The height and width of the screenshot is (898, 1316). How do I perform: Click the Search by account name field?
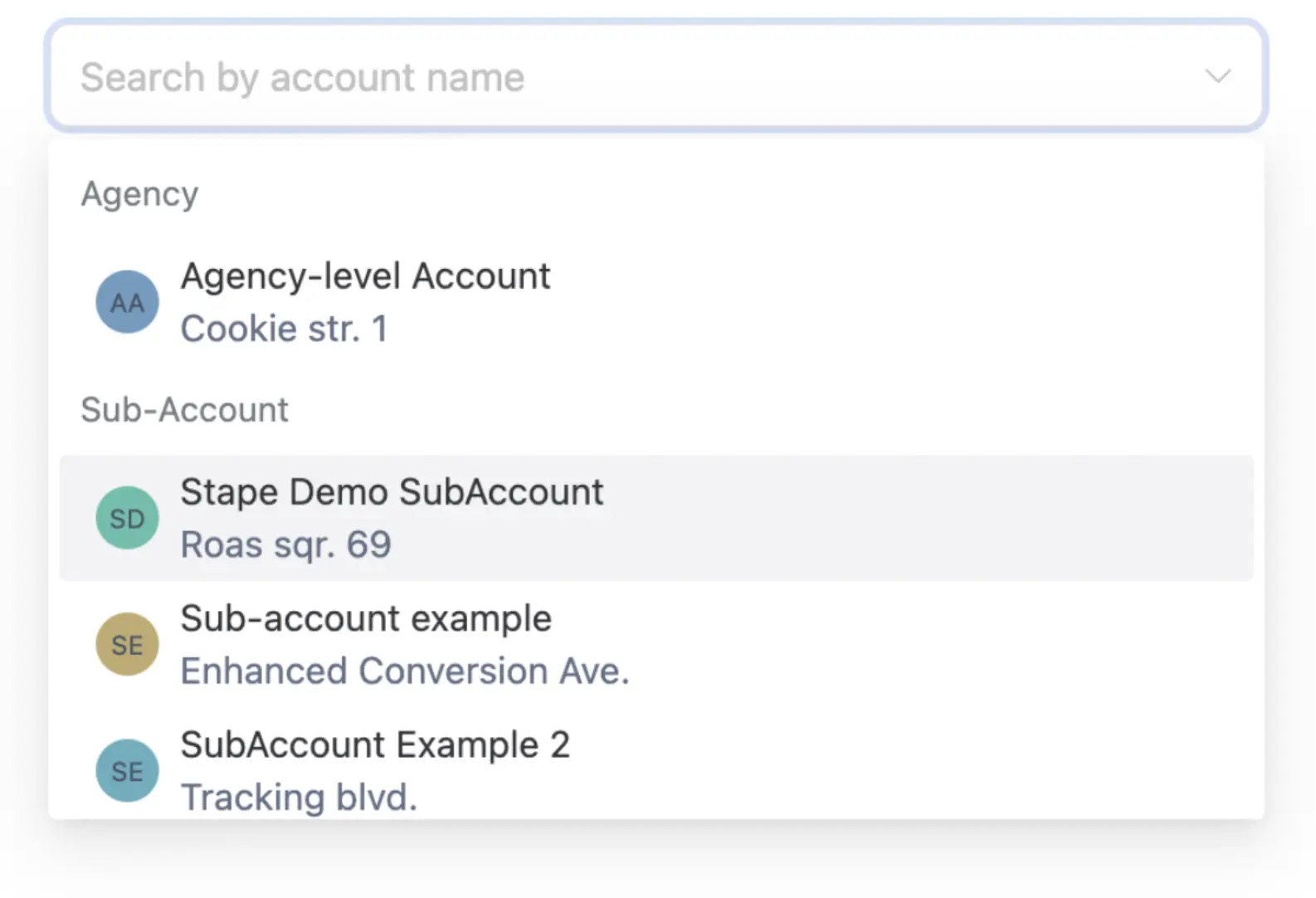581,77
